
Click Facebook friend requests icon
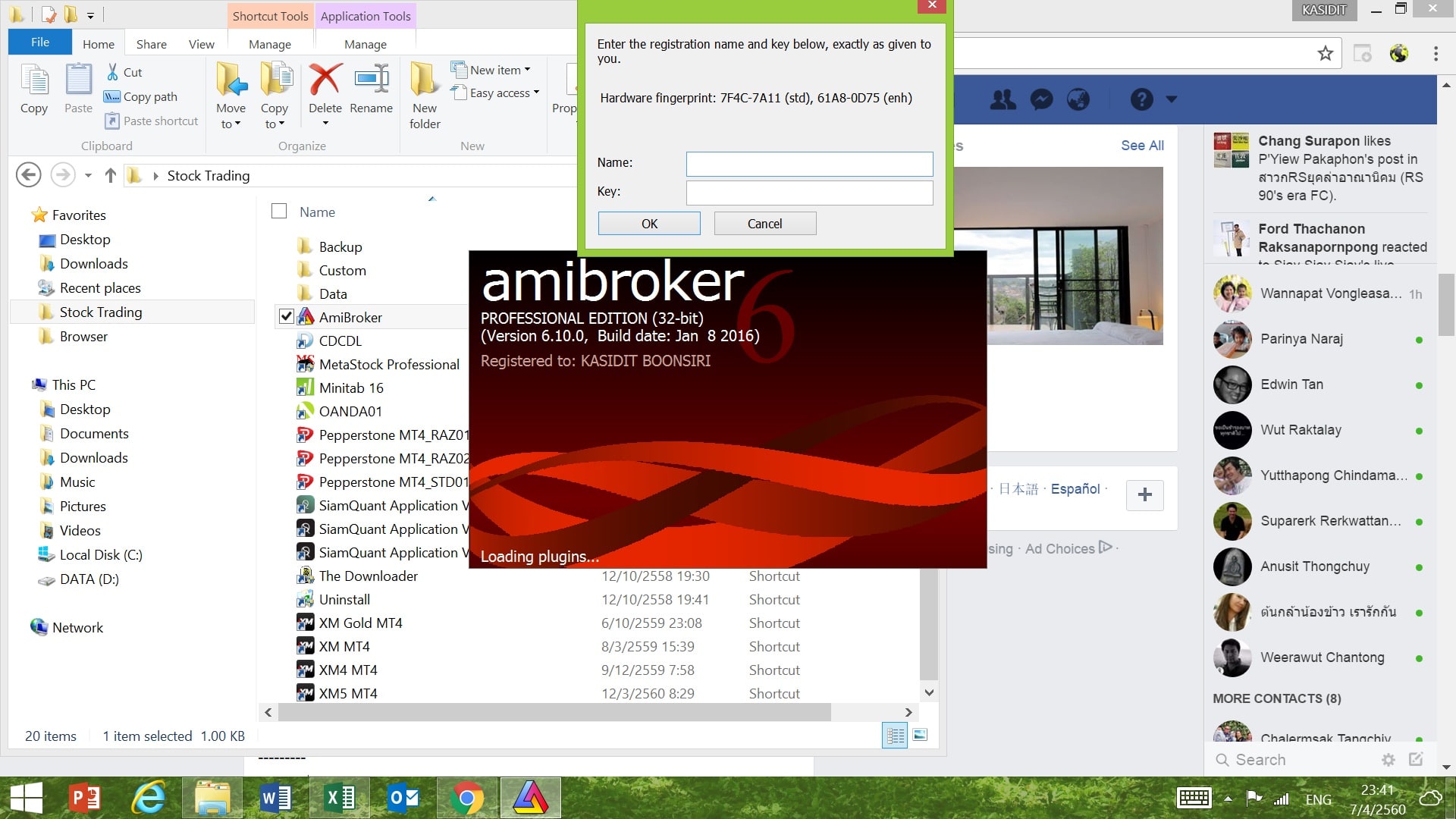[1003, 99]
